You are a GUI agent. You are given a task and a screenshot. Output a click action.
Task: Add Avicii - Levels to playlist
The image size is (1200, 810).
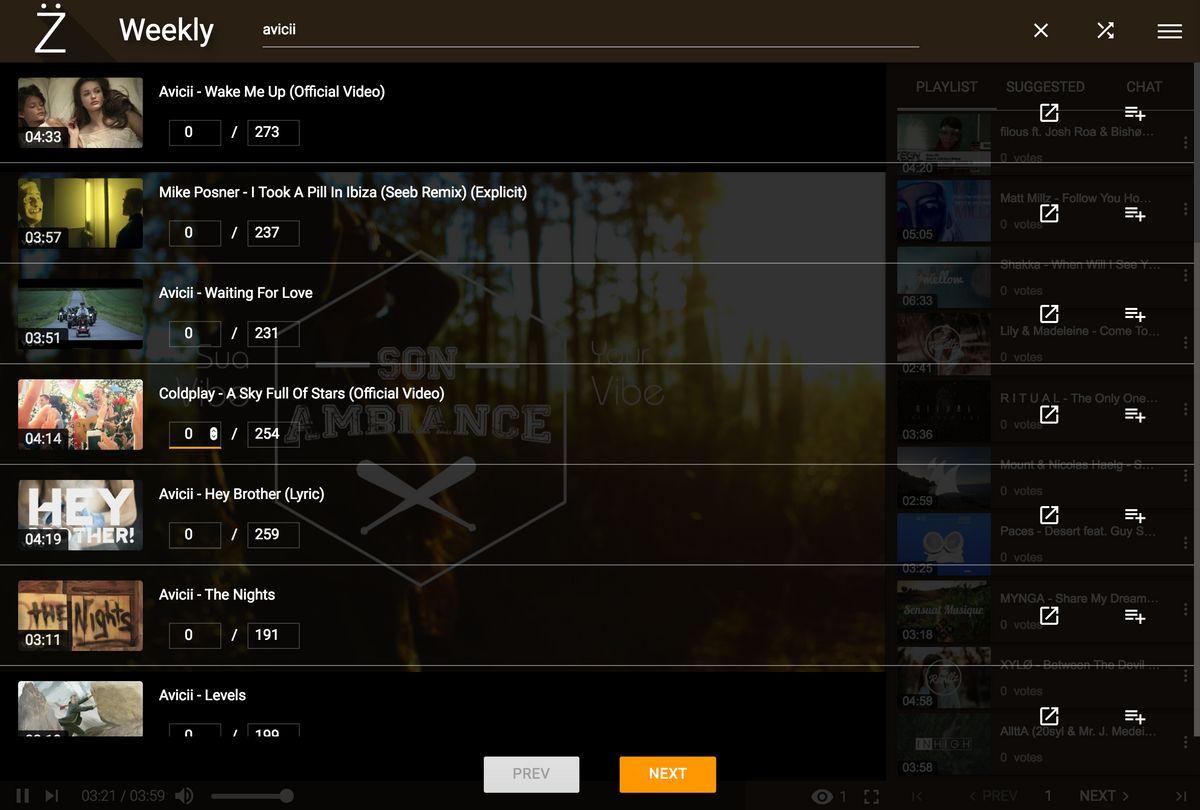tap(1134, 716)
